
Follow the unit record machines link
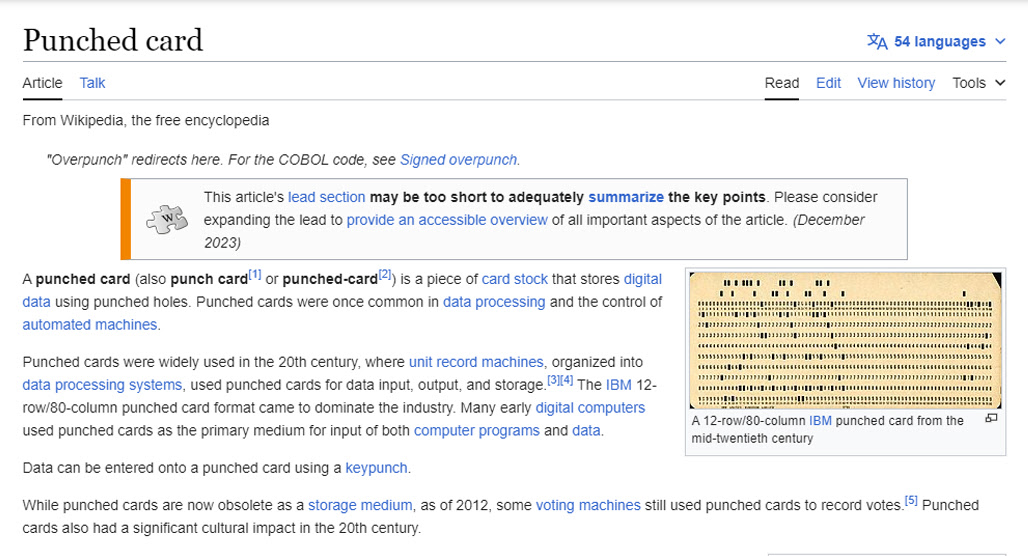pos(476,363)
